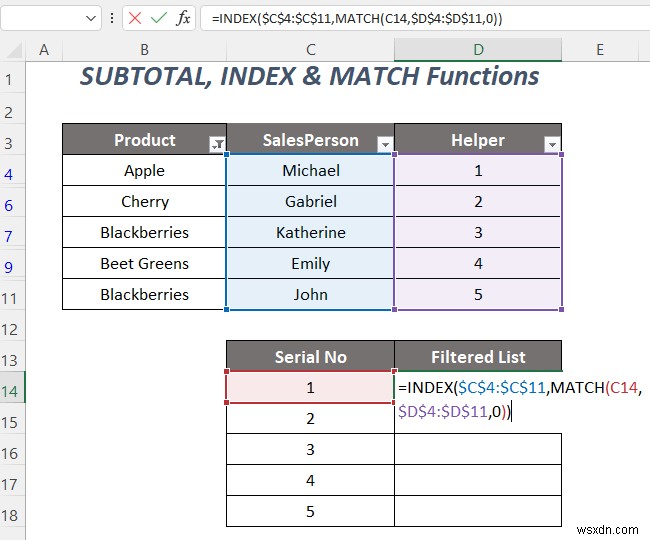The height and width of the screenshot is (540, 650).
Task: Open the SalesPerson filter dropdown
Action: pyautogui.click(x=385, y=144)
